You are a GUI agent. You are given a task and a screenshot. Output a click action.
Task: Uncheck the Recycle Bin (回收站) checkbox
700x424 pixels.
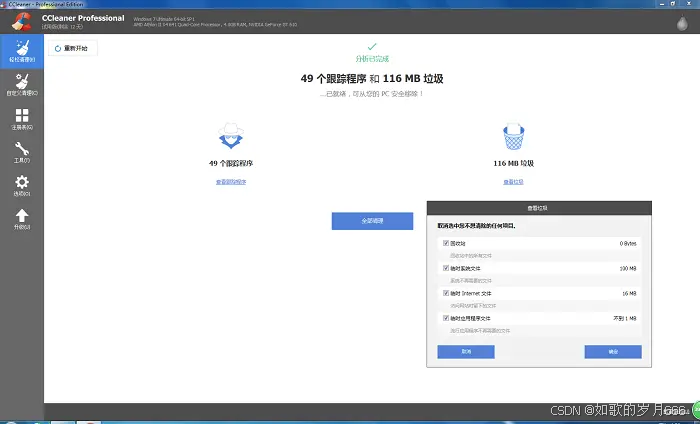[x=446, y=243]
